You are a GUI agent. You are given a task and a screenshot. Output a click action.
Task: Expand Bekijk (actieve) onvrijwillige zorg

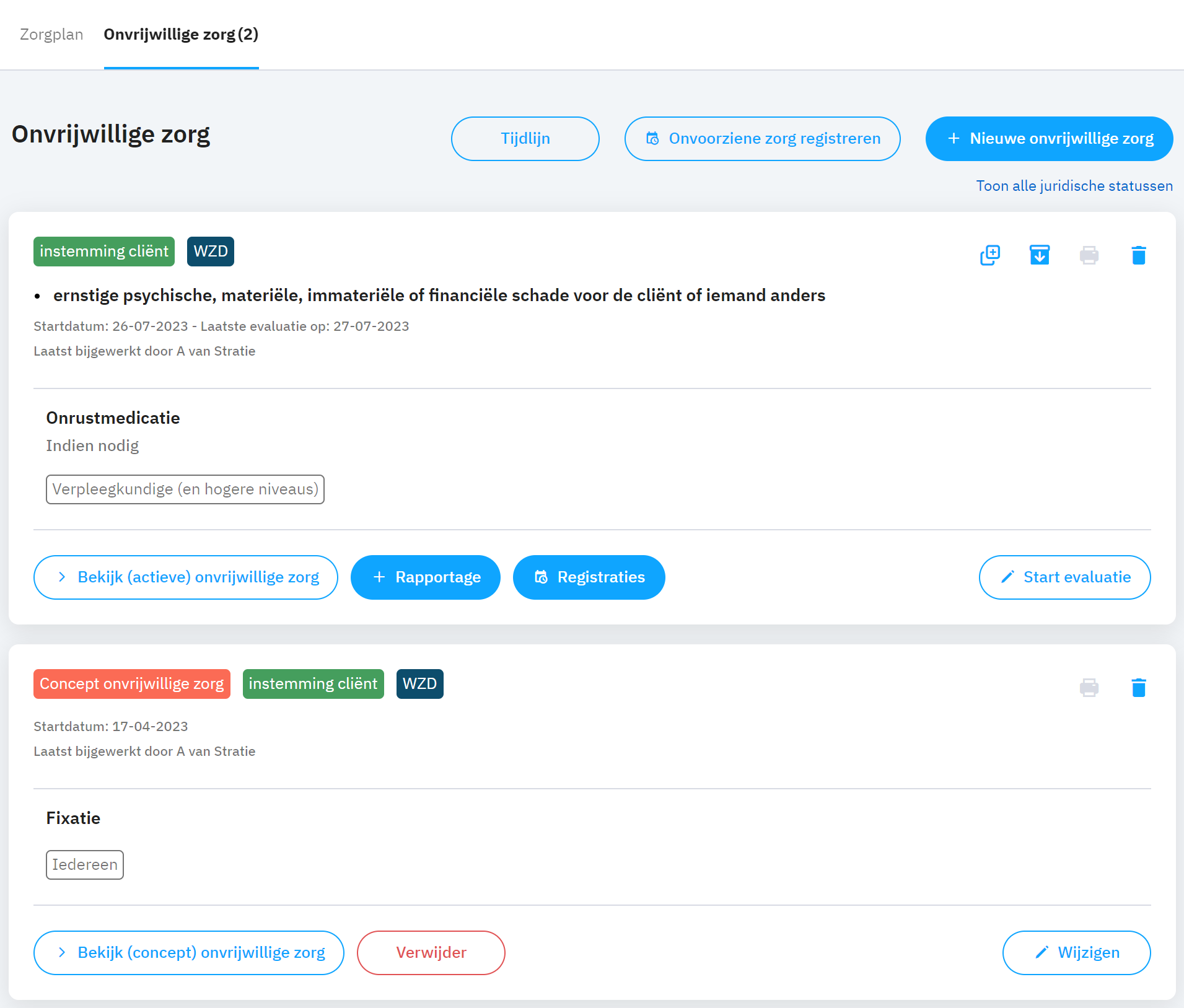point(186,577)
